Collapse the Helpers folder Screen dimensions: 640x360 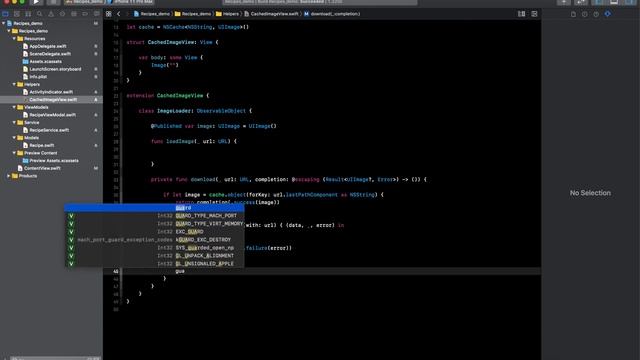coord(14,84)
